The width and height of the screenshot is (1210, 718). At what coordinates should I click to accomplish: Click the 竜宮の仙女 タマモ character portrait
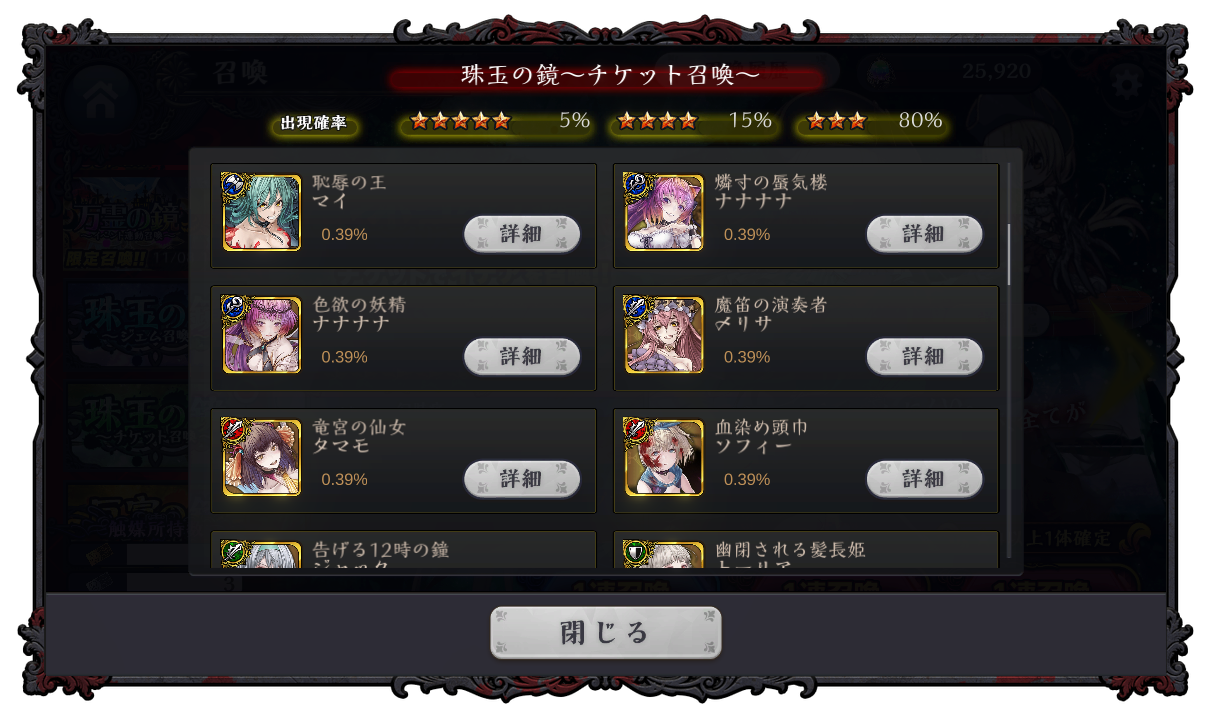[x=262, y=457]
